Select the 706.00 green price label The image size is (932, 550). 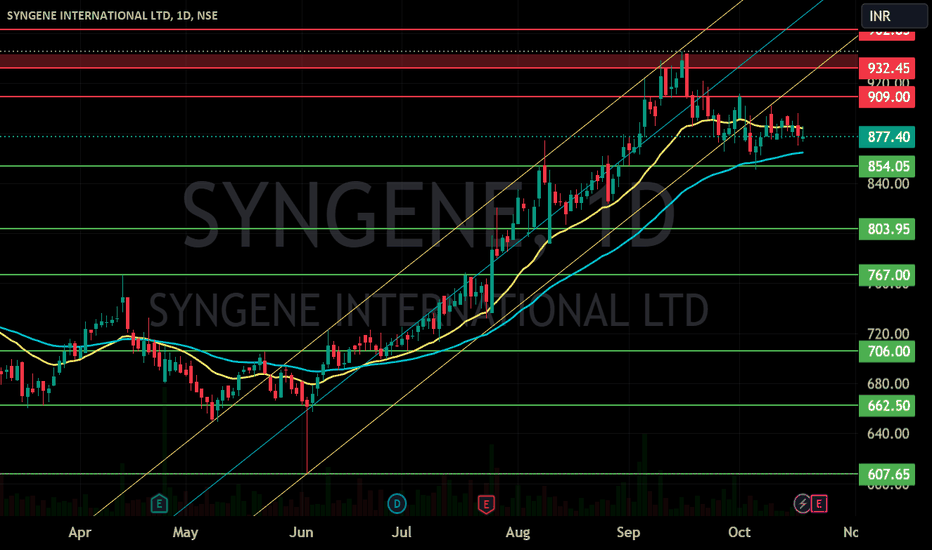[887, 351]
